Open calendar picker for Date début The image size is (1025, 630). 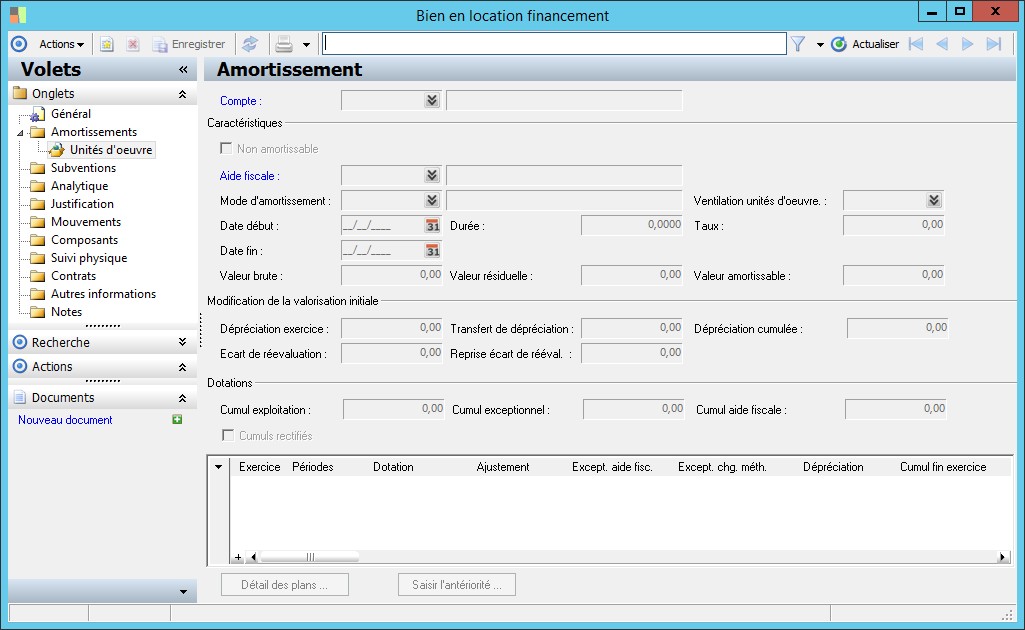[433, 226]
